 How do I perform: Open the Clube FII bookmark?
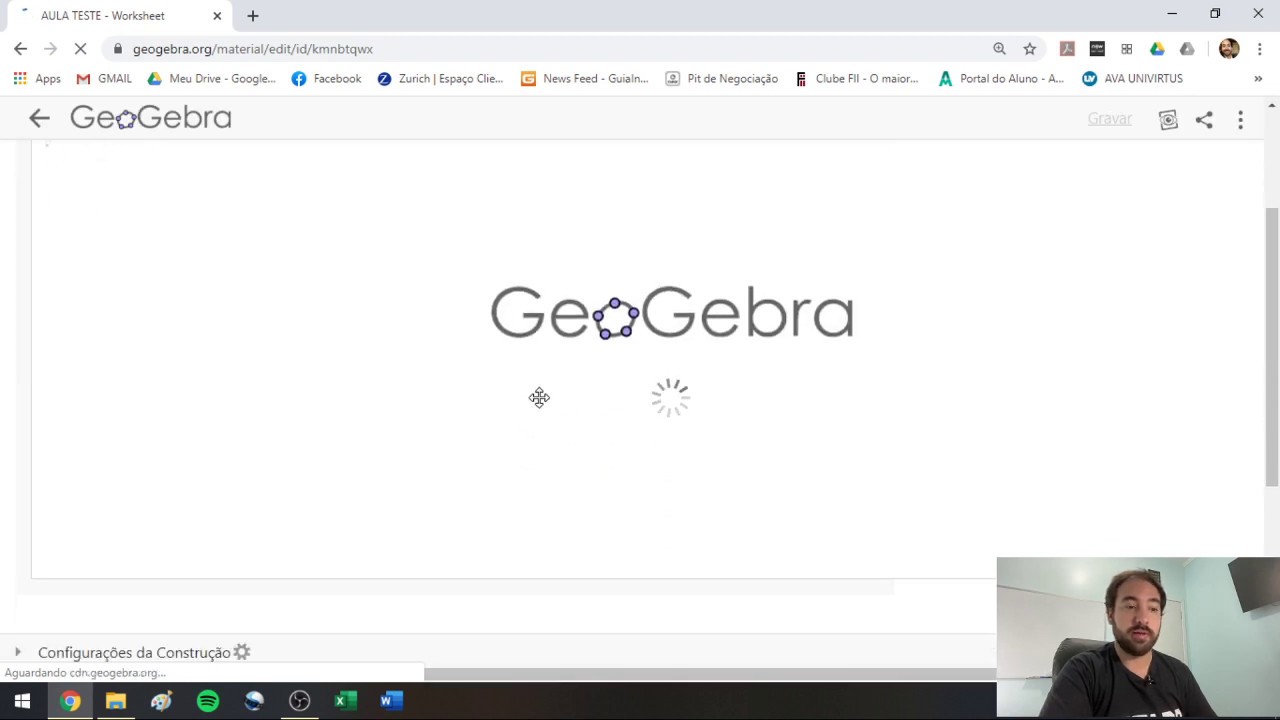[x=856, y=78]
